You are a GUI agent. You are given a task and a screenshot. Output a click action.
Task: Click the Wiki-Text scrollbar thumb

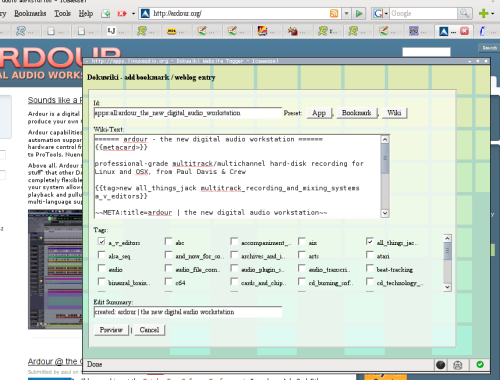(385, 159)
